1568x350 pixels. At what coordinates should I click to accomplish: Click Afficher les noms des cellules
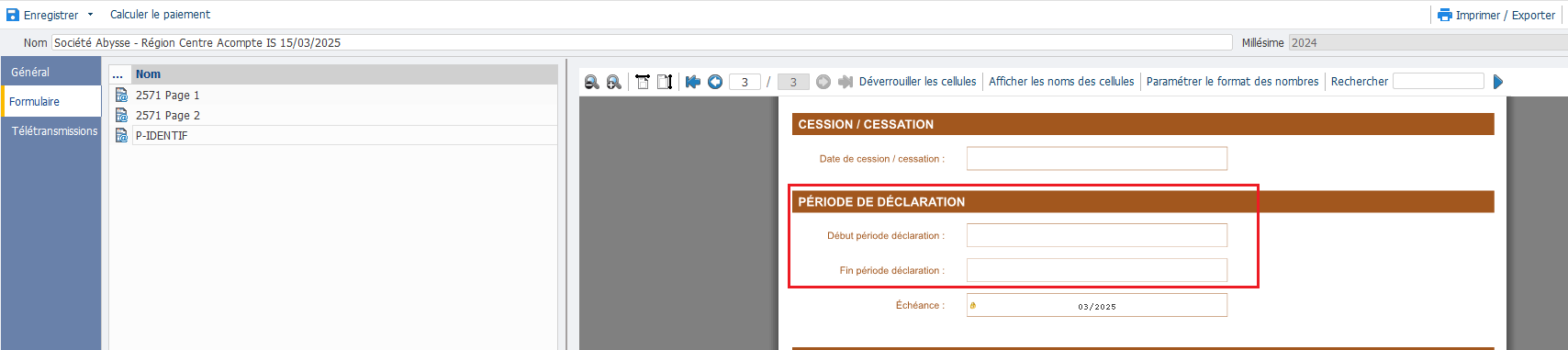pos(1061,82)
